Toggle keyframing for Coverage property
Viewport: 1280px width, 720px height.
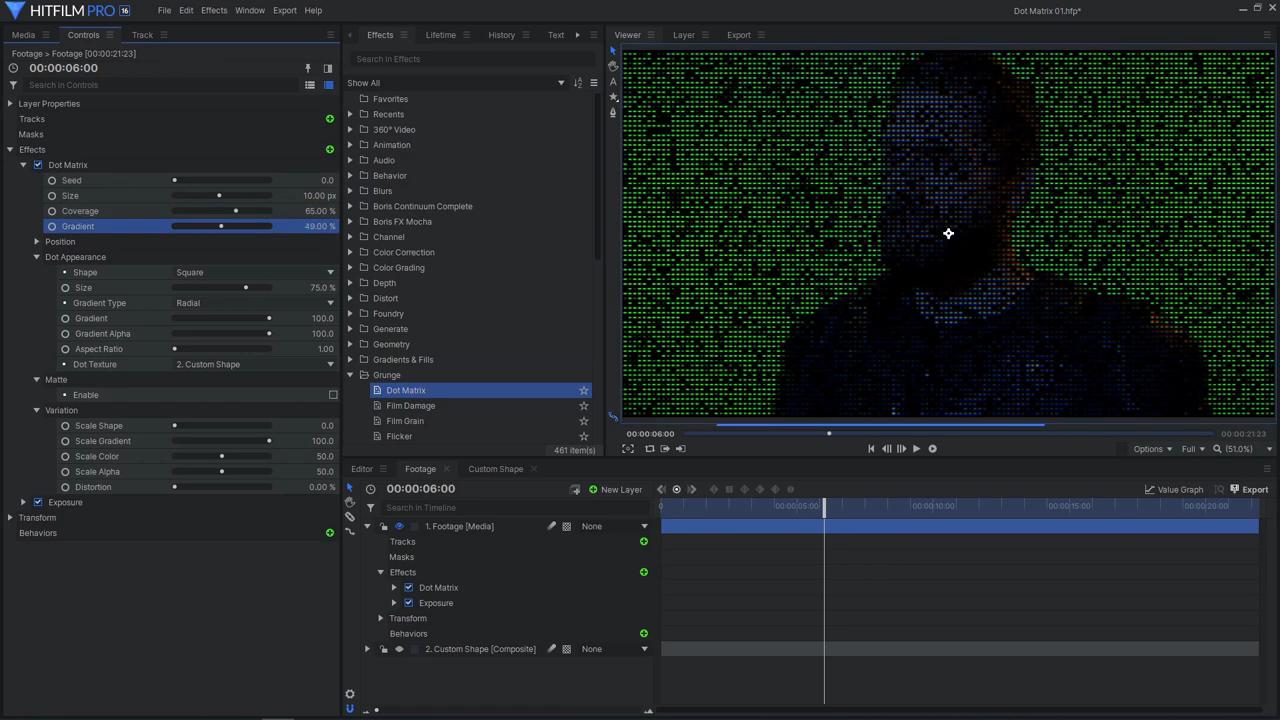click(52, 211)
